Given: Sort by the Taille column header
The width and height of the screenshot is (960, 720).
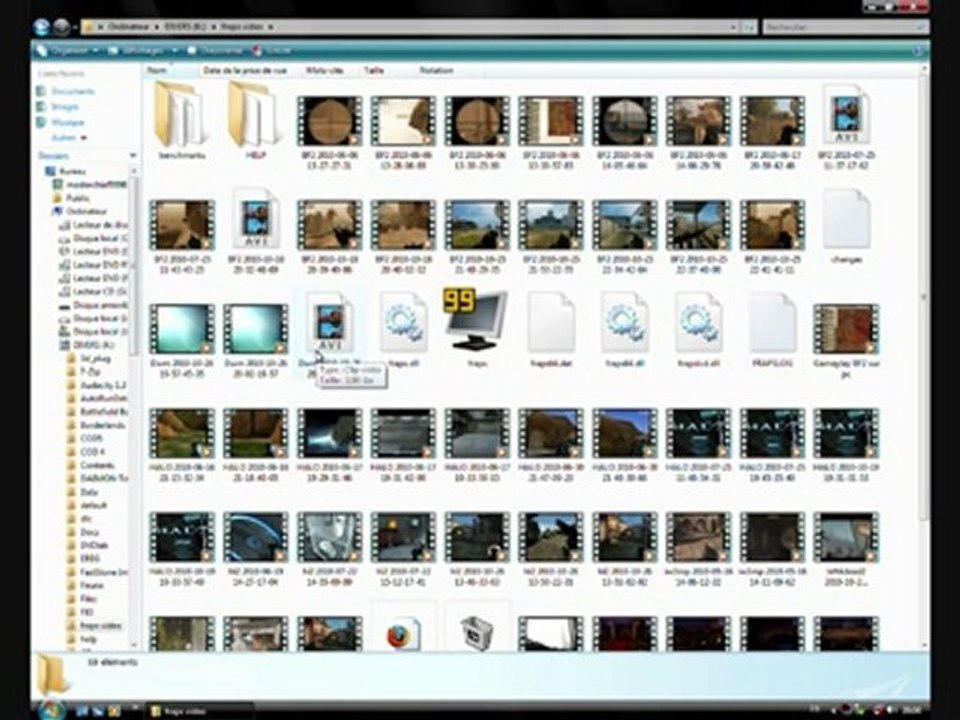Looking at the screenshot, I should [373, 70].
